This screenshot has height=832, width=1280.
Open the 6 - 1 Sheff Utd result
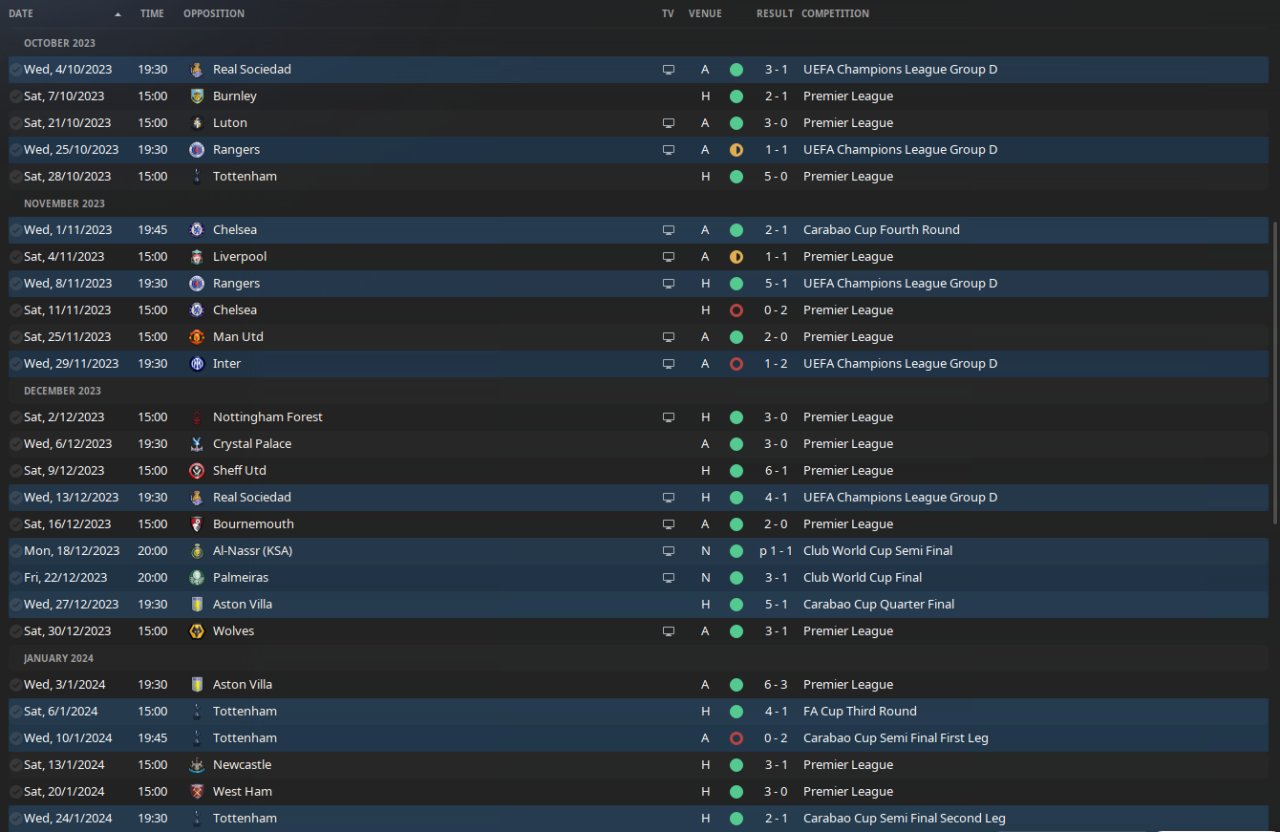point(775,471)
